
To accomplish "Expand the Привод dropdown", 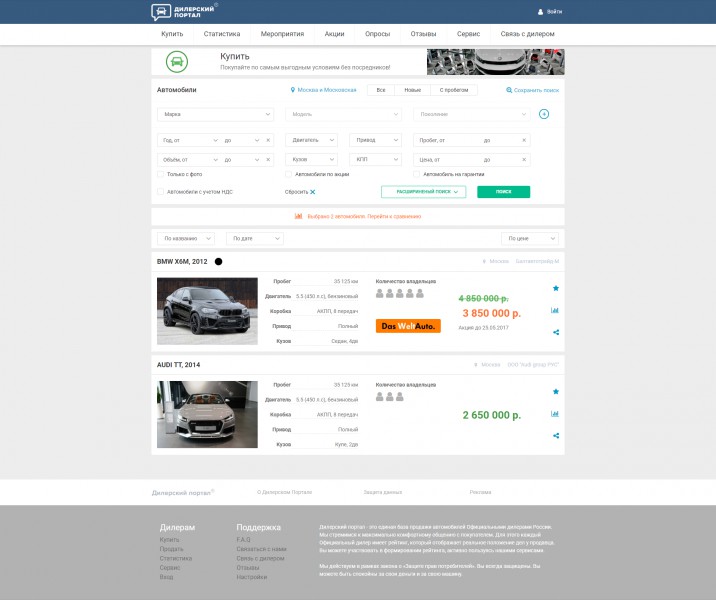I will (375, 140).
